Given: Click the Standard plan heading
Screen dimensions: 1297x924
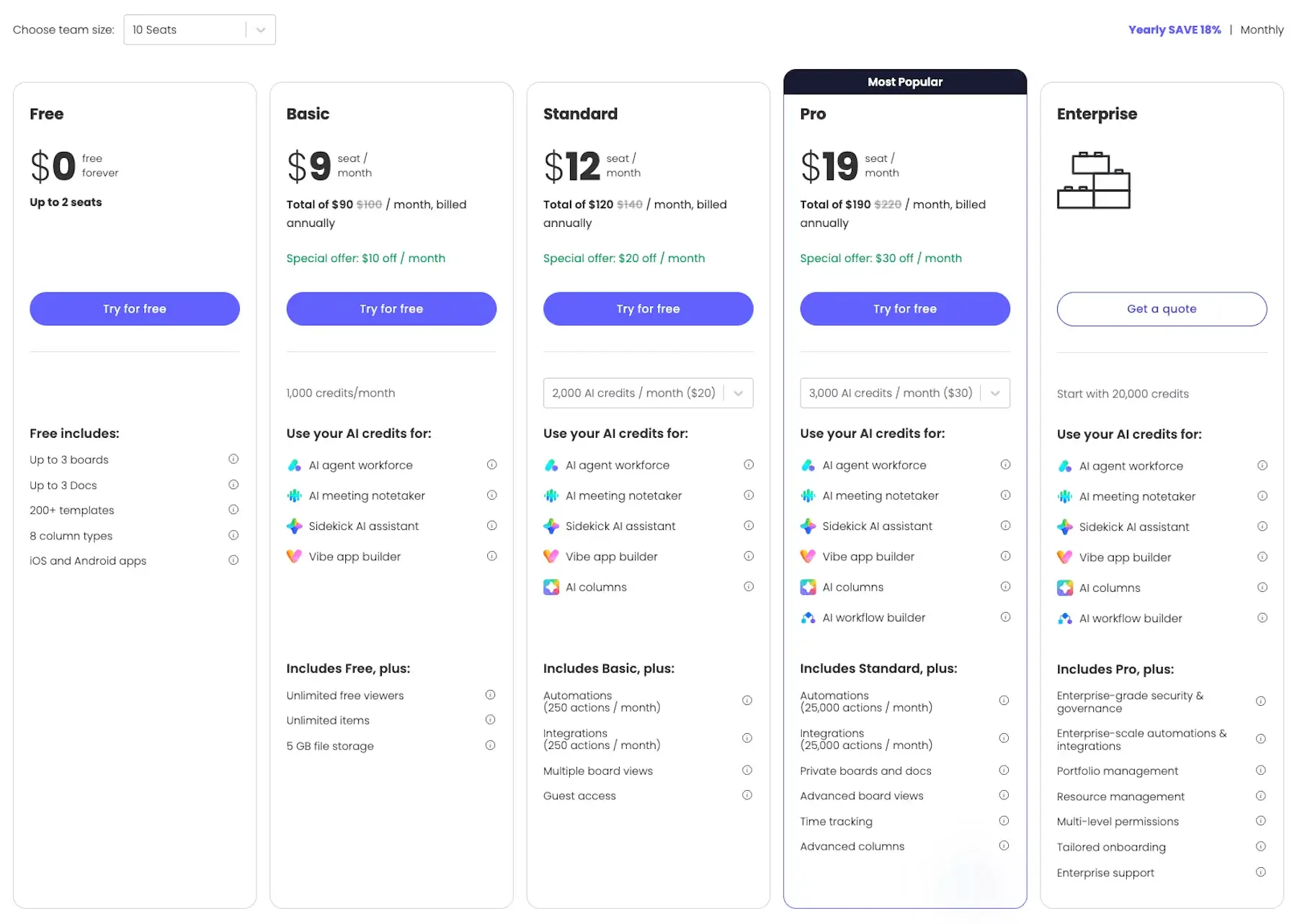Looking at the screenshot, I should click(x=580, y=114).
